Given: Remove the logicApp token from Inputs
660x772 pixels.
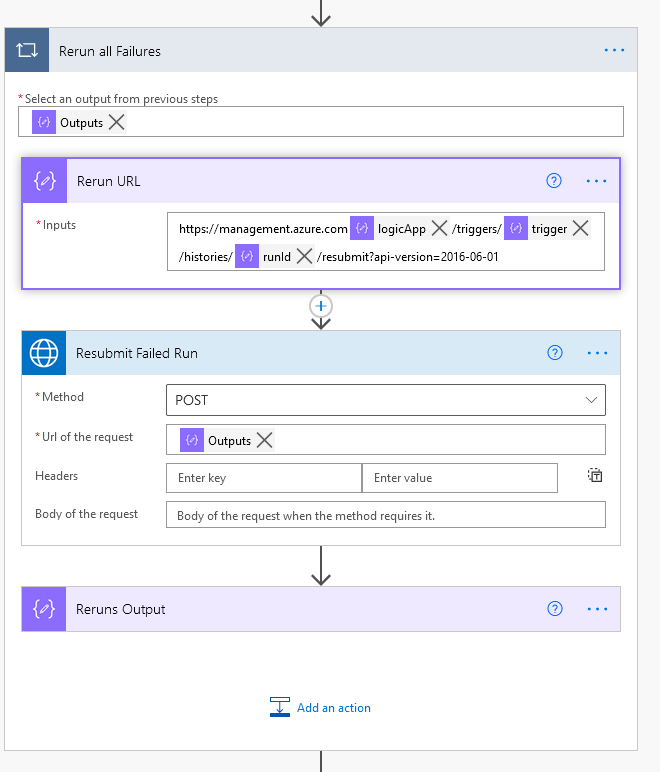Looking at the screenshot, I should point(439,229).
